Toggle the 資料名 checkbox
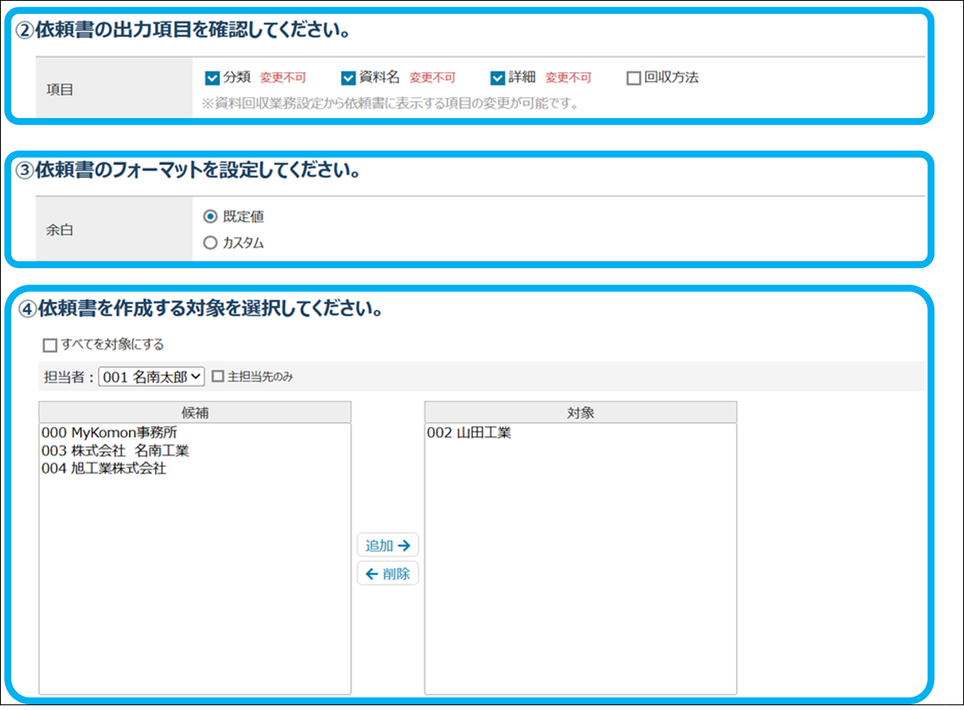The height and width of the screenshot is (710, 964). click(x=349, y=78)
